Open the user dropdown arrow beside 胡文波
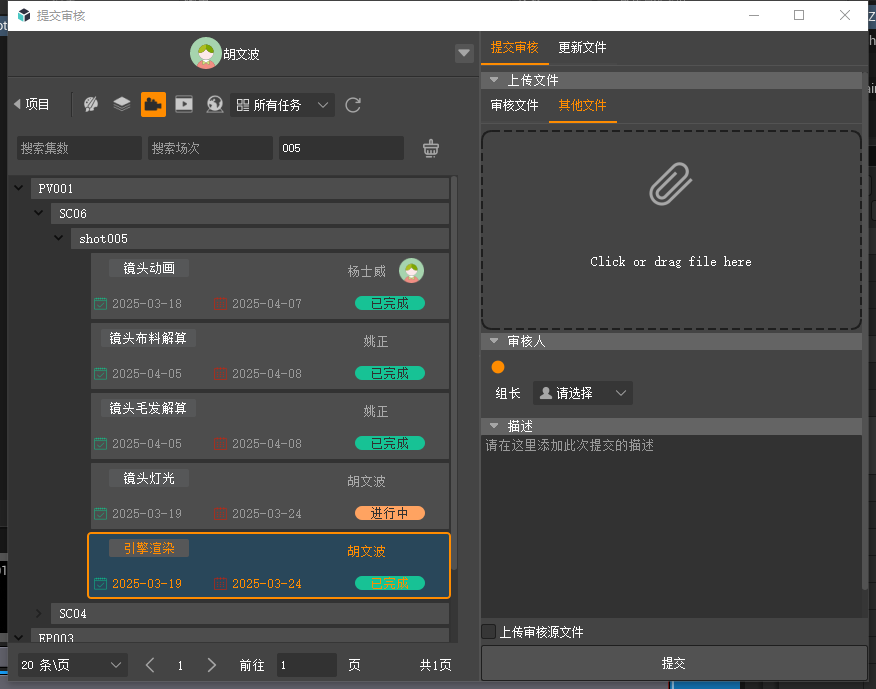 point(464,53)
